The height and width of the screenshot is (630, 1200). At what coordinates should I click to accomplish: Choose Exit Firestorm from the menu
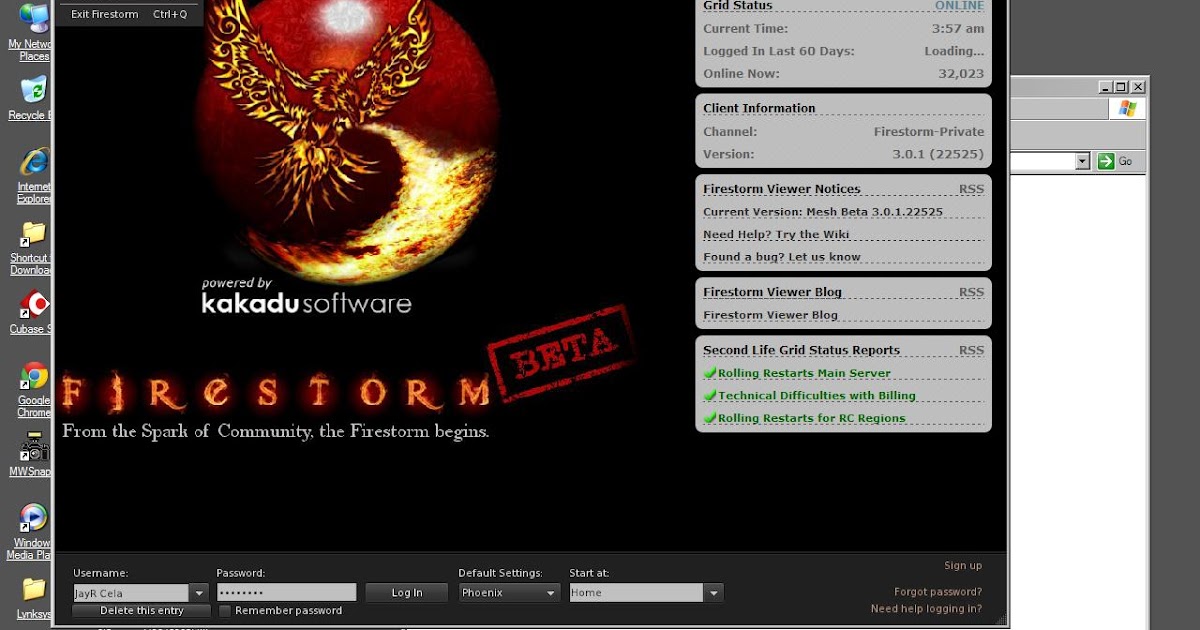tap(129, 14)
